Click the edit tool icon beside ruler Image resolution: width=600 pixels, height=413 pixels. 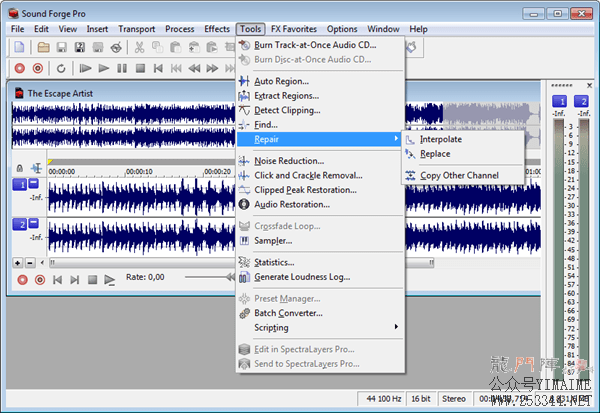36,168
